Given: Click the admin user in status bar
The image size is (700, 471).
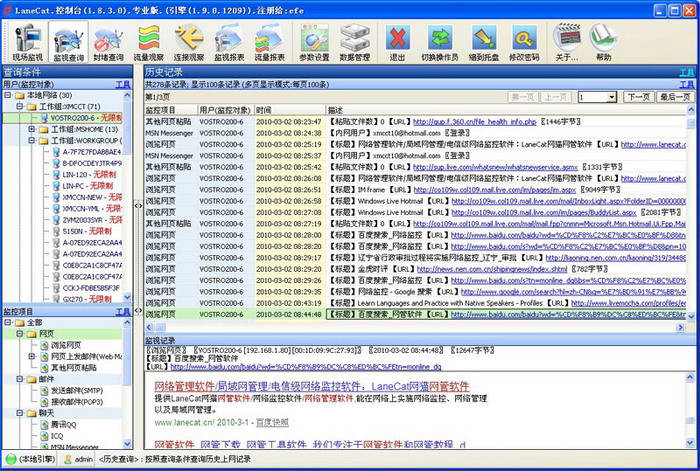Looking at the screenshot, I should point(79,459).
